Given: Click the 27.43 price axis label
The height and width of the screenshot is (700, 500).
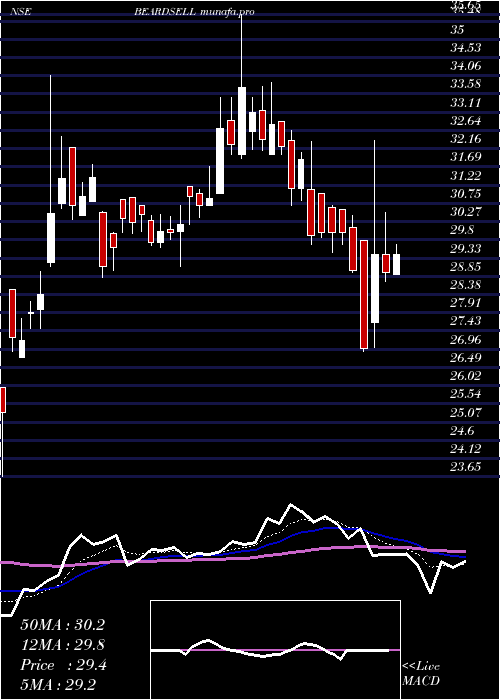Looking at the screenshot, I should point(465,321).
